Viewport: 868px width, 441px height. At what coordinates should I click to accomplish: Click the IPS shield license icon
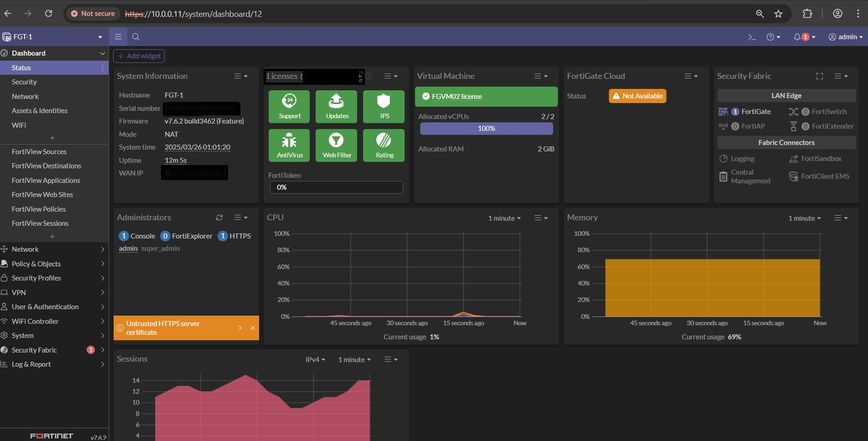(384, 106)
